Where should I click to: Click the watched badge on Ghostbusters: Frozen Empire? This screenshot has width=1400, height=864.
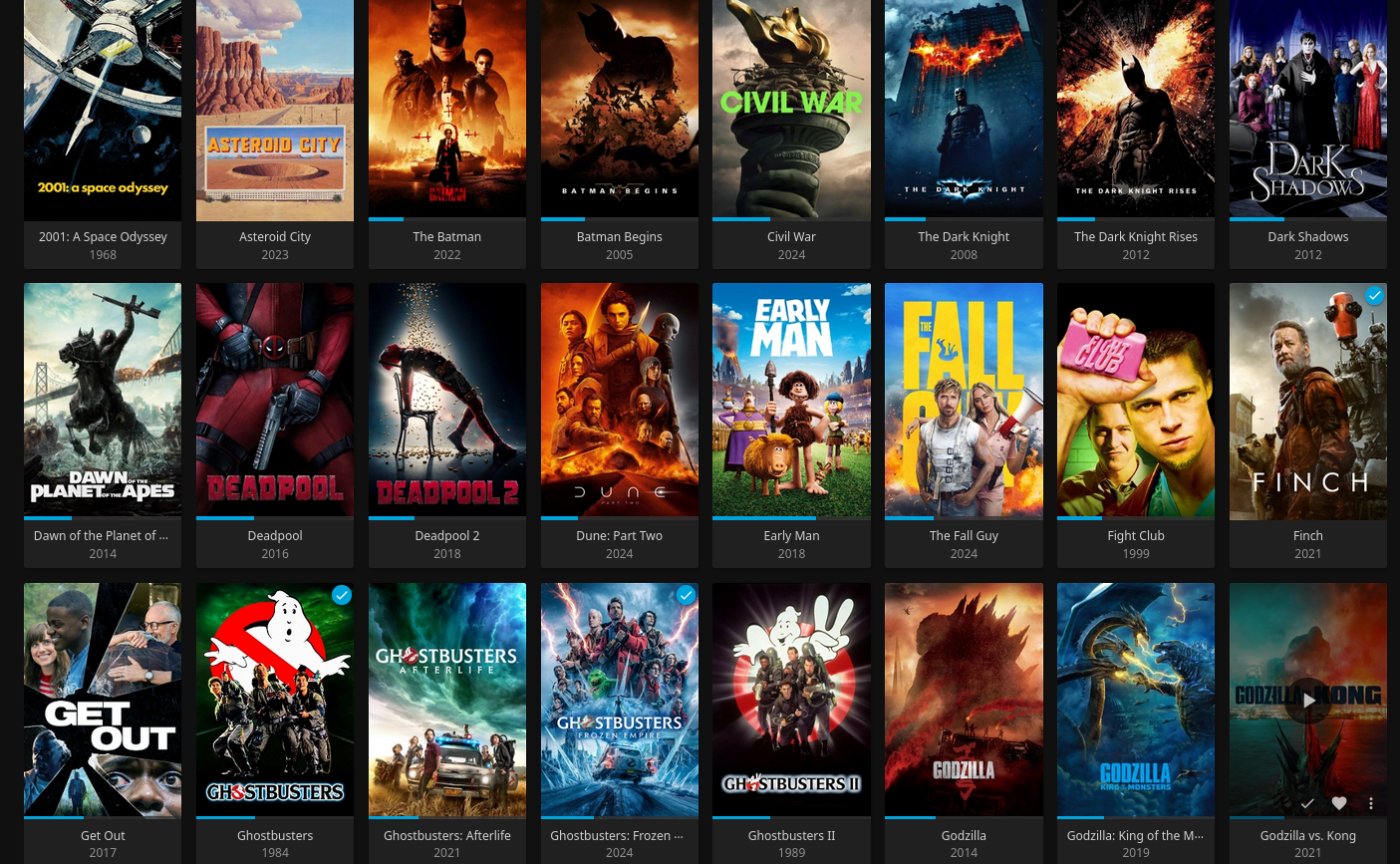[x=686, y=596]
